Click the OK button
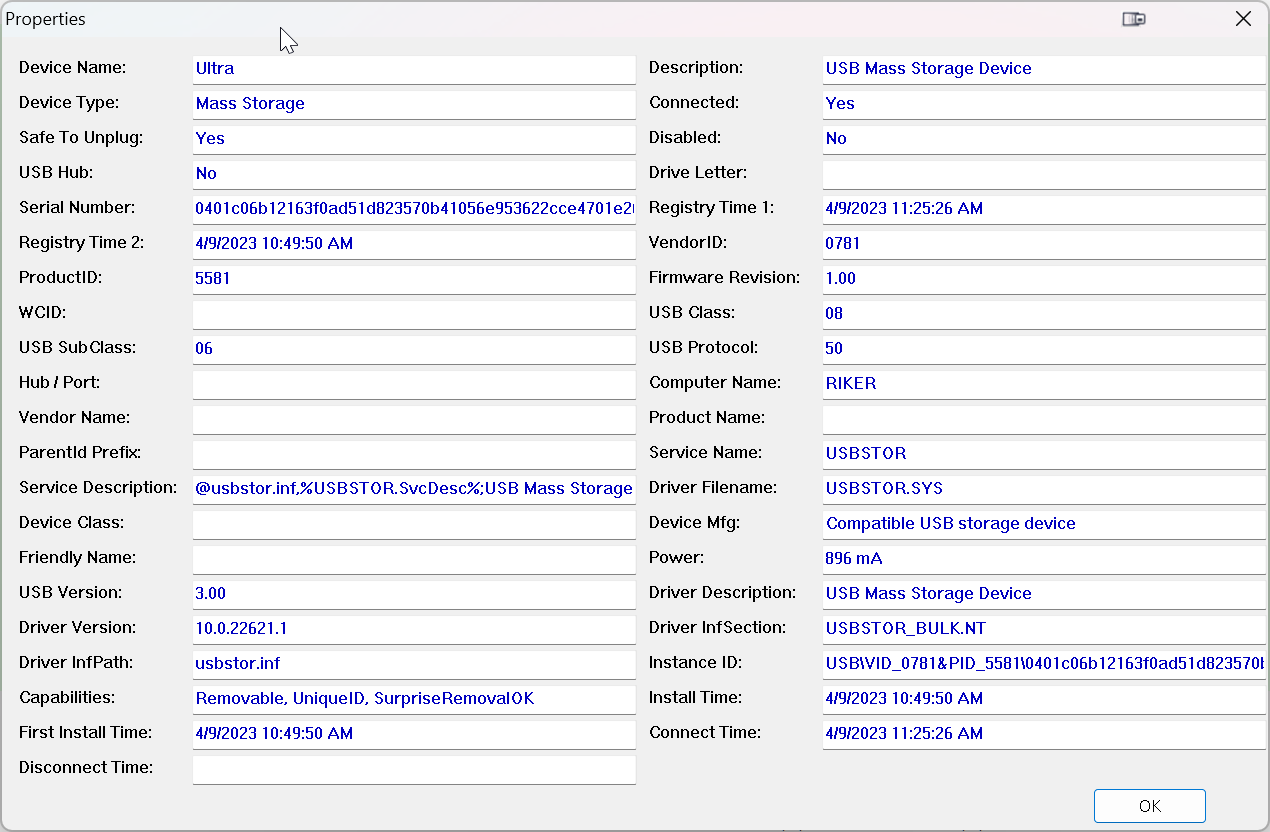Viewport: 1270px width, 832px height. click(1149, 806)
